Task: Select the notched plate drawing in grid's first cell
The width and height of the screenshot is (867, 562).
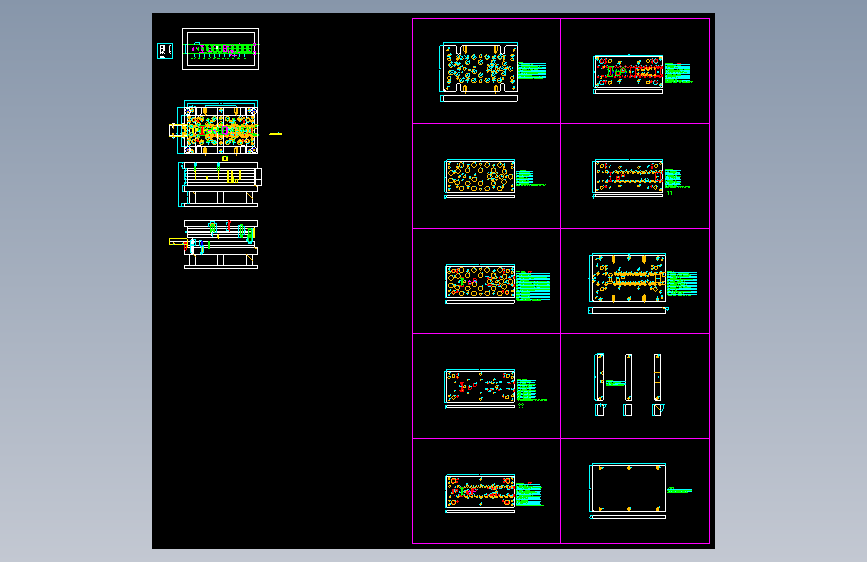Action: (479, 72)
